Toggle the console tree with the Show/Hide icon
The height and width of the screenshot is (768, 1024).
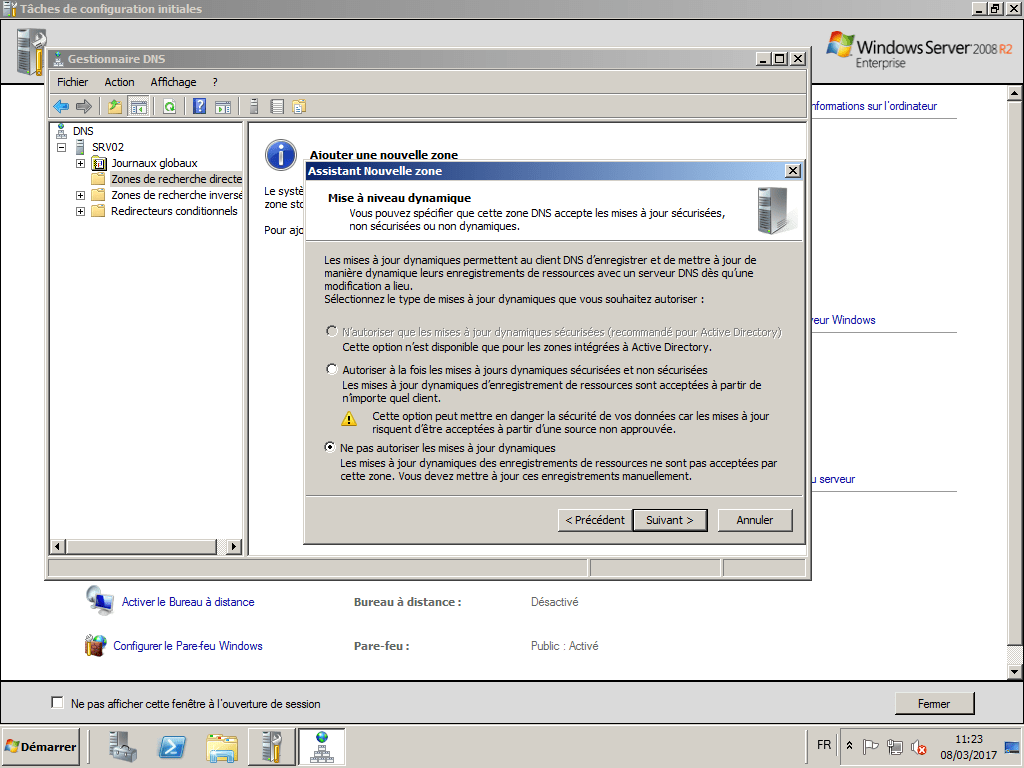point(140,105)
